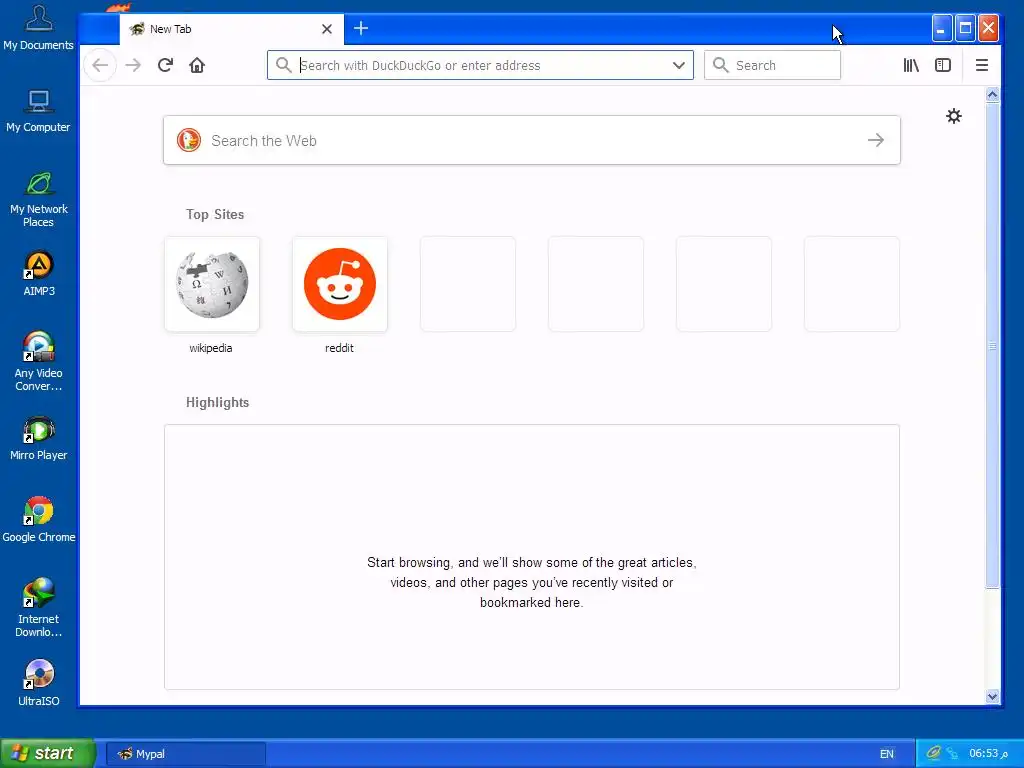Select Google Chrome desktop shortcut
1024x768 pixels.
39,520
